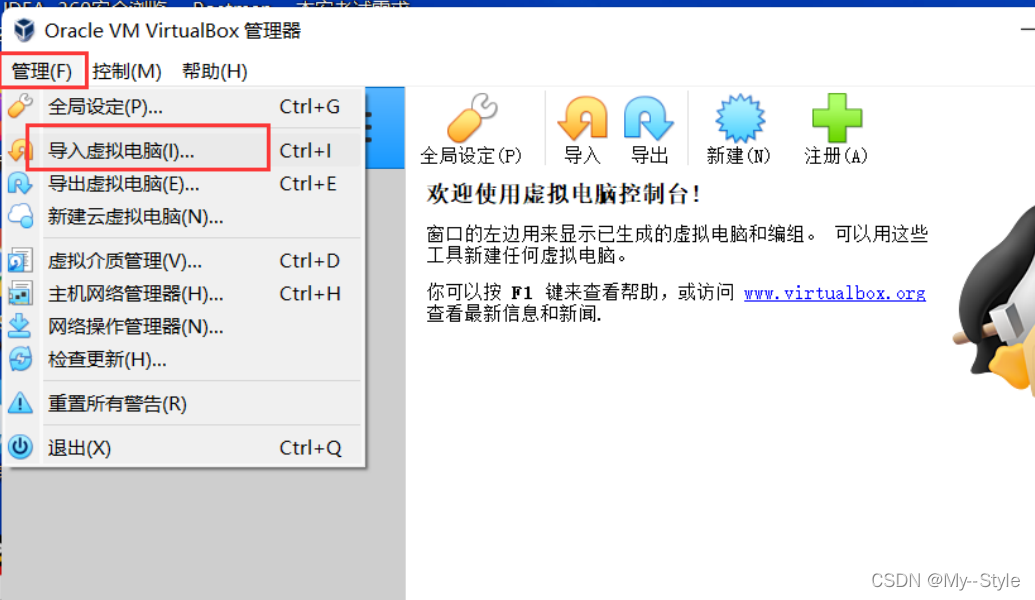Select 全局设定(P)... in the dropdown menu
The height and width of the screenshot is (600, 1035).
coord(185,106)
